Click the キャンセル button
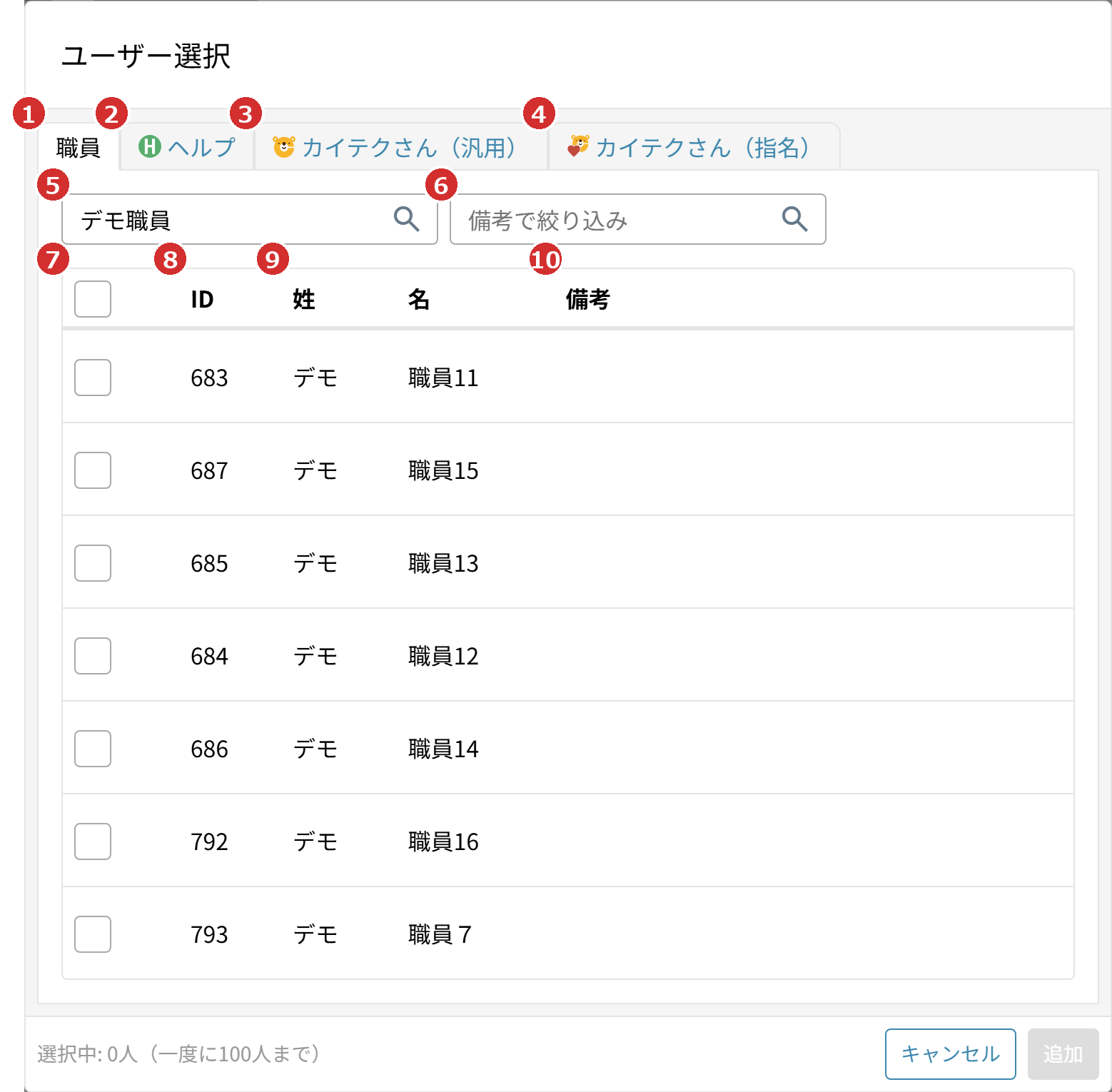This screenshot has width=1112, height=1092. (x=950, y=1053)
